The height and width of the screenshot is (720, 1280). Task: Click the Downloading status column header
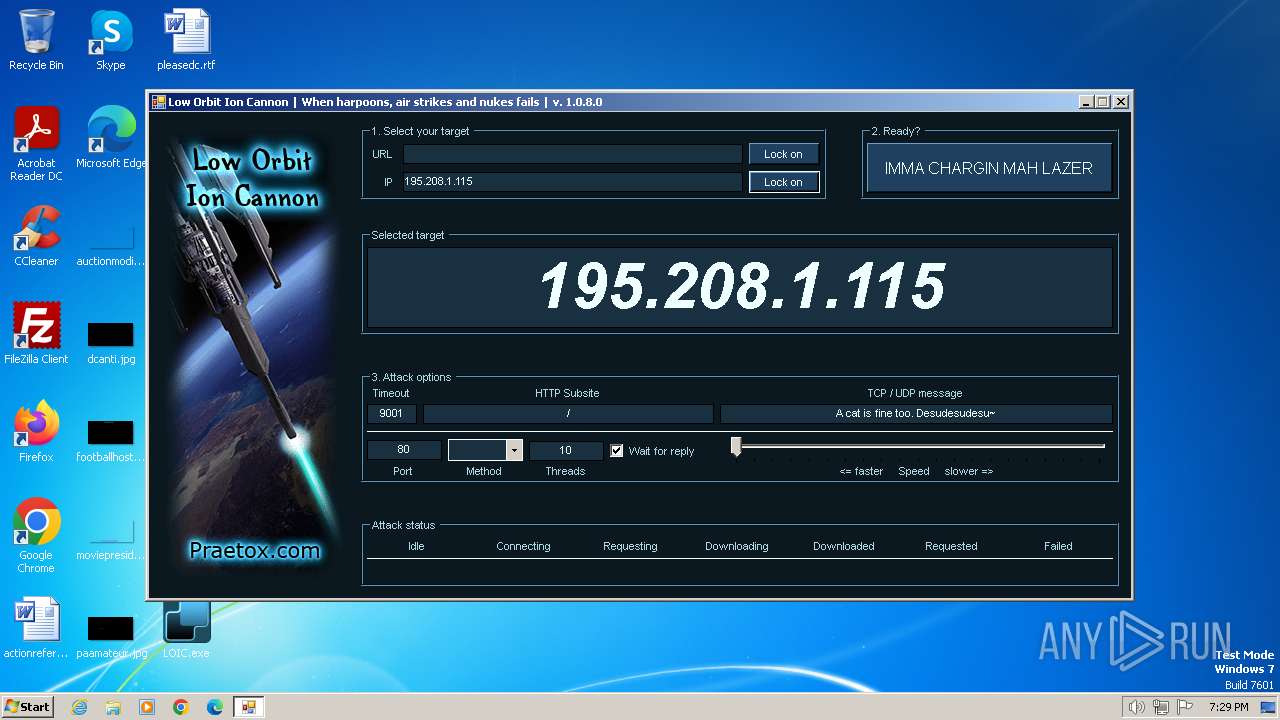tap(737, 546)
